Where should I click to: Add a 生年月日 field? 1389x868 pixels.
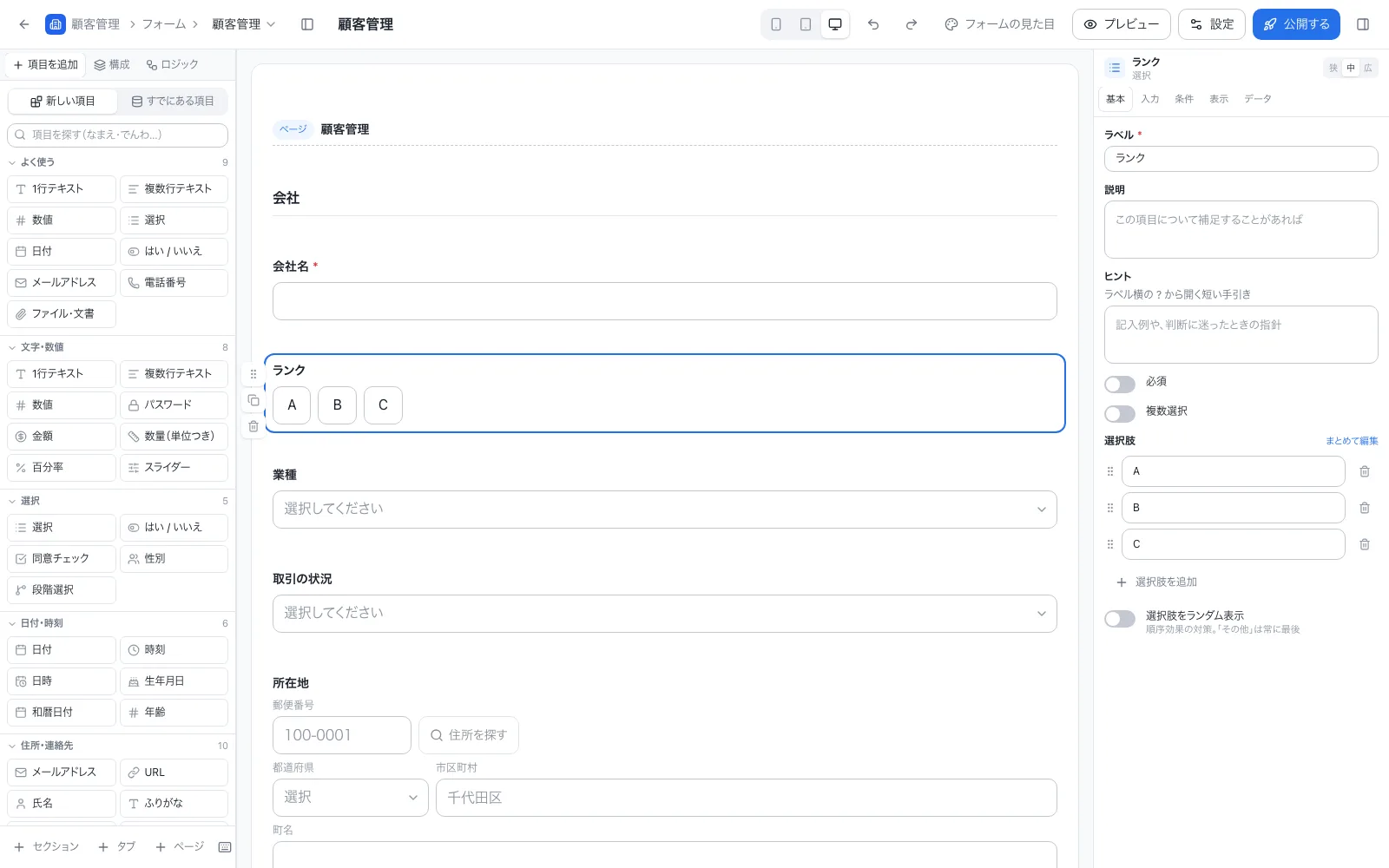tap(174, 681)
